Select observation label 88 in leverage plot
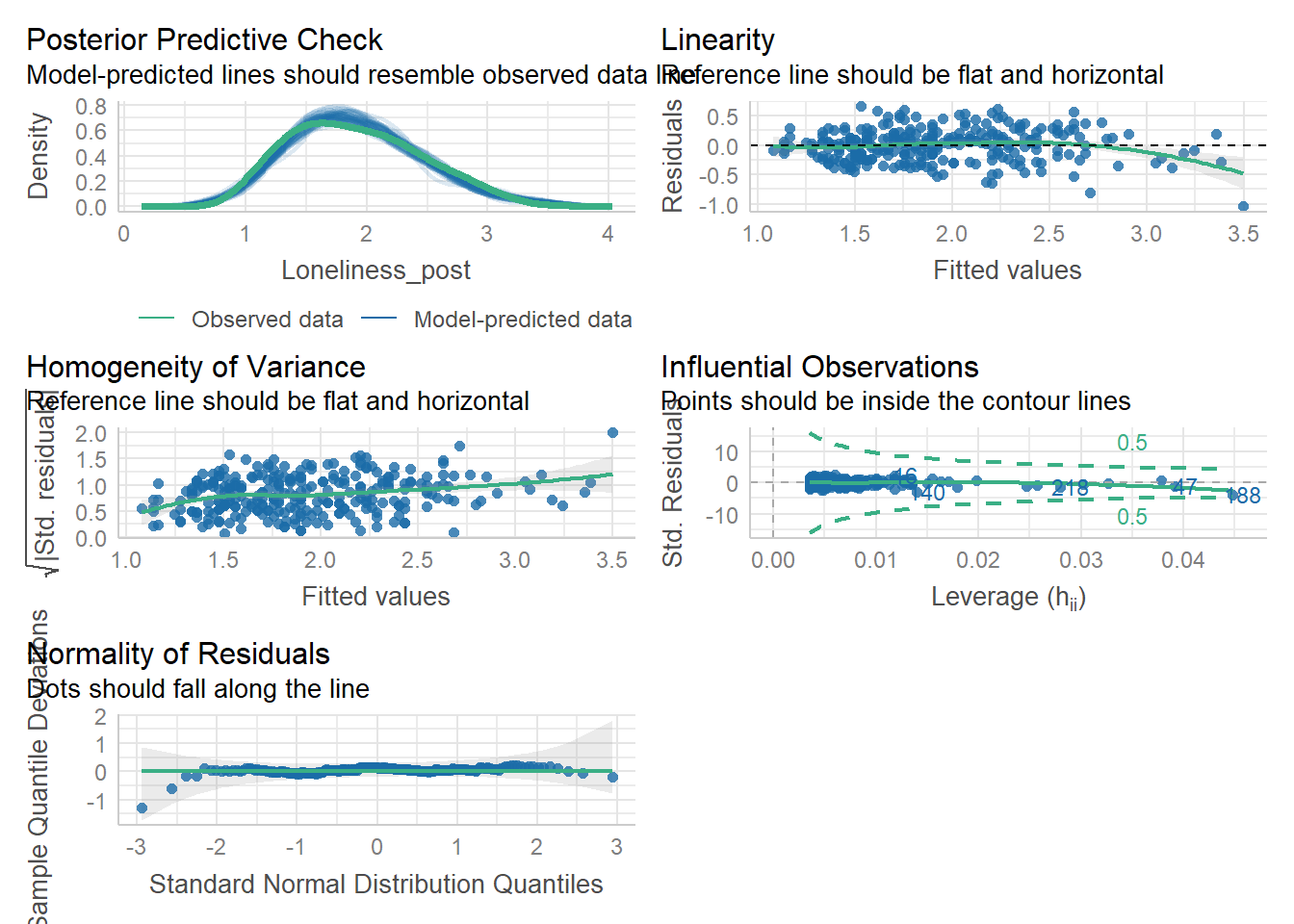Image resolution: width=1294 pixels, height=924 pixels. click(1248, 496)
